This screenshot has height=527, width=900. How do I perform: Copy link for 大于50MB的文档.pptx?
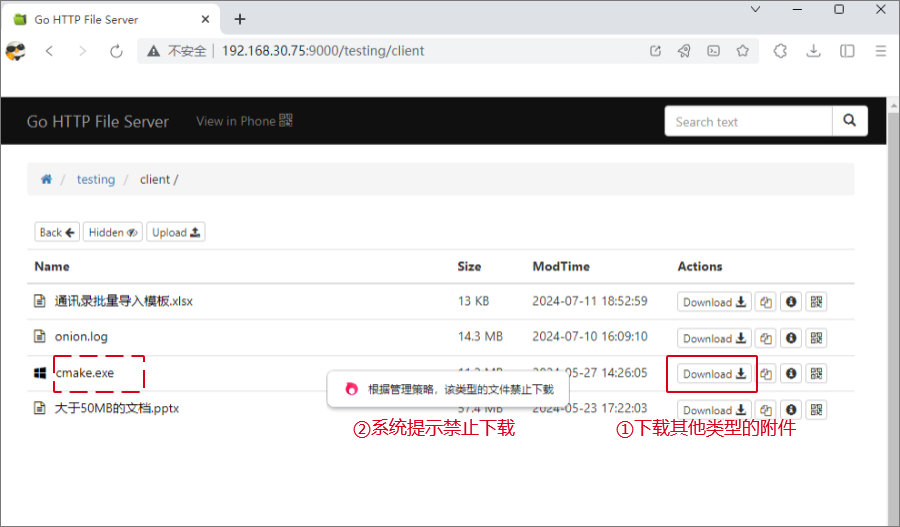click(766, 410)
